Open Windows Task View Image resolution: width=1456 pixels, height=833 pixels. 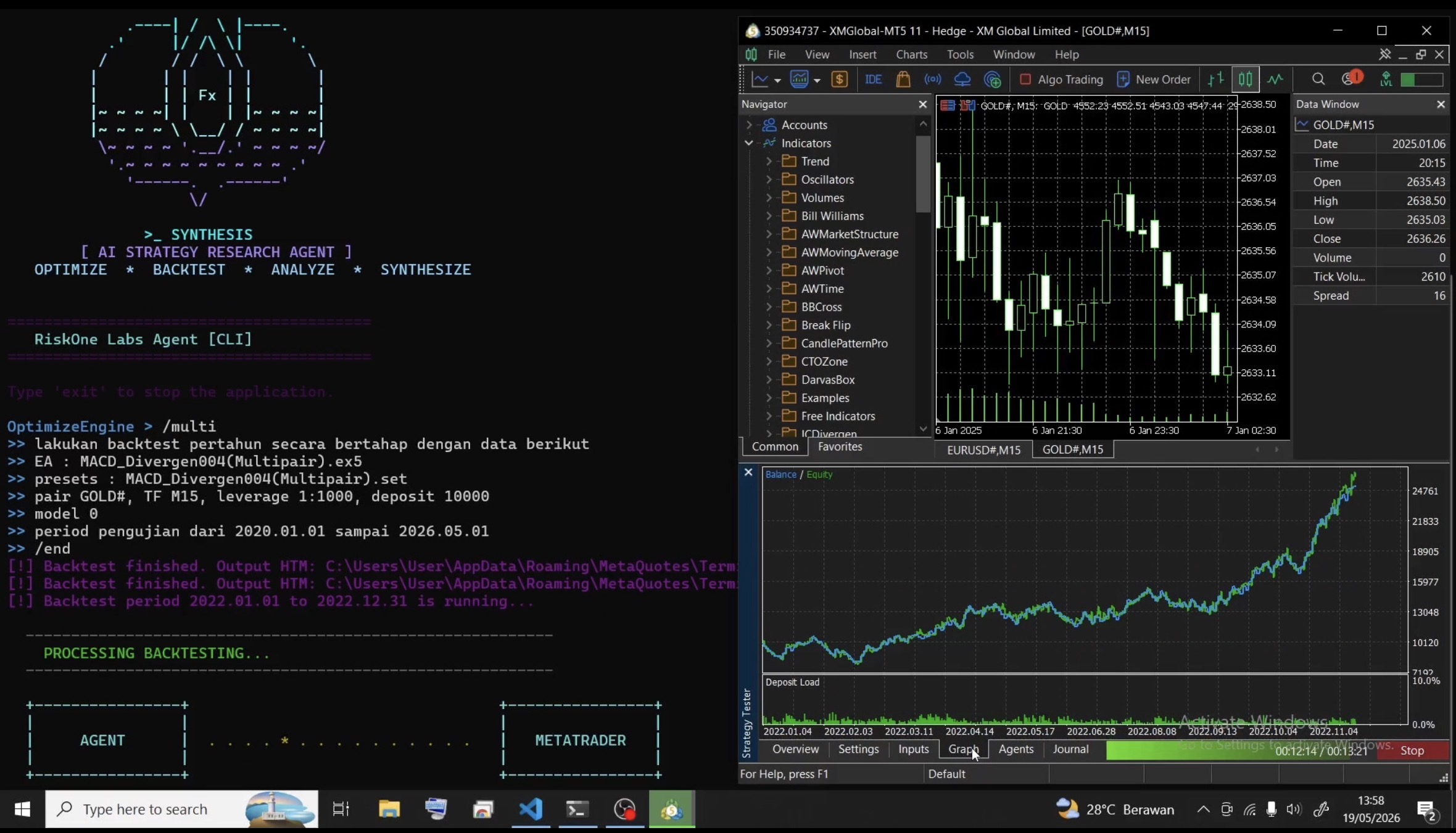[x=341, y=809]
